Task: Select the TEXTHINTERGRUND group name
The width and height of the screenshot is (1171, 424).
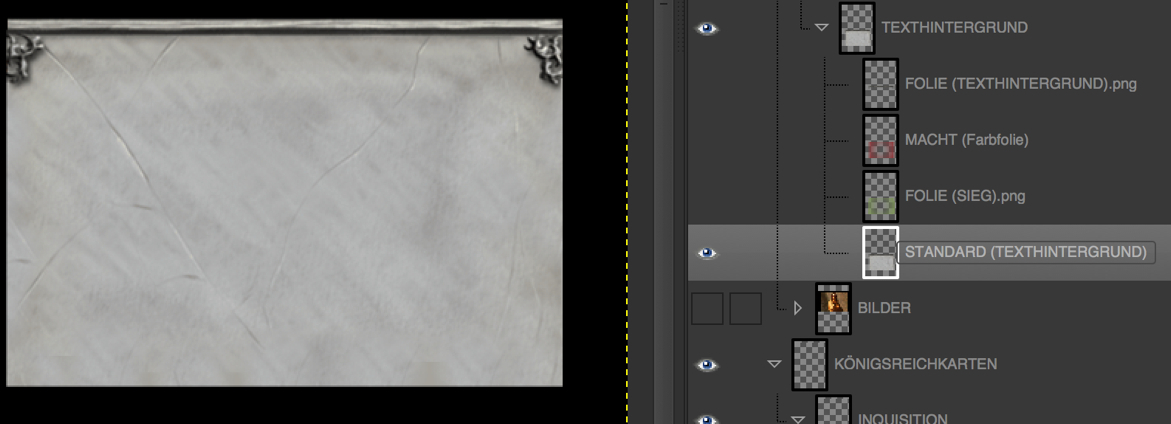Action: click(954, 28)
